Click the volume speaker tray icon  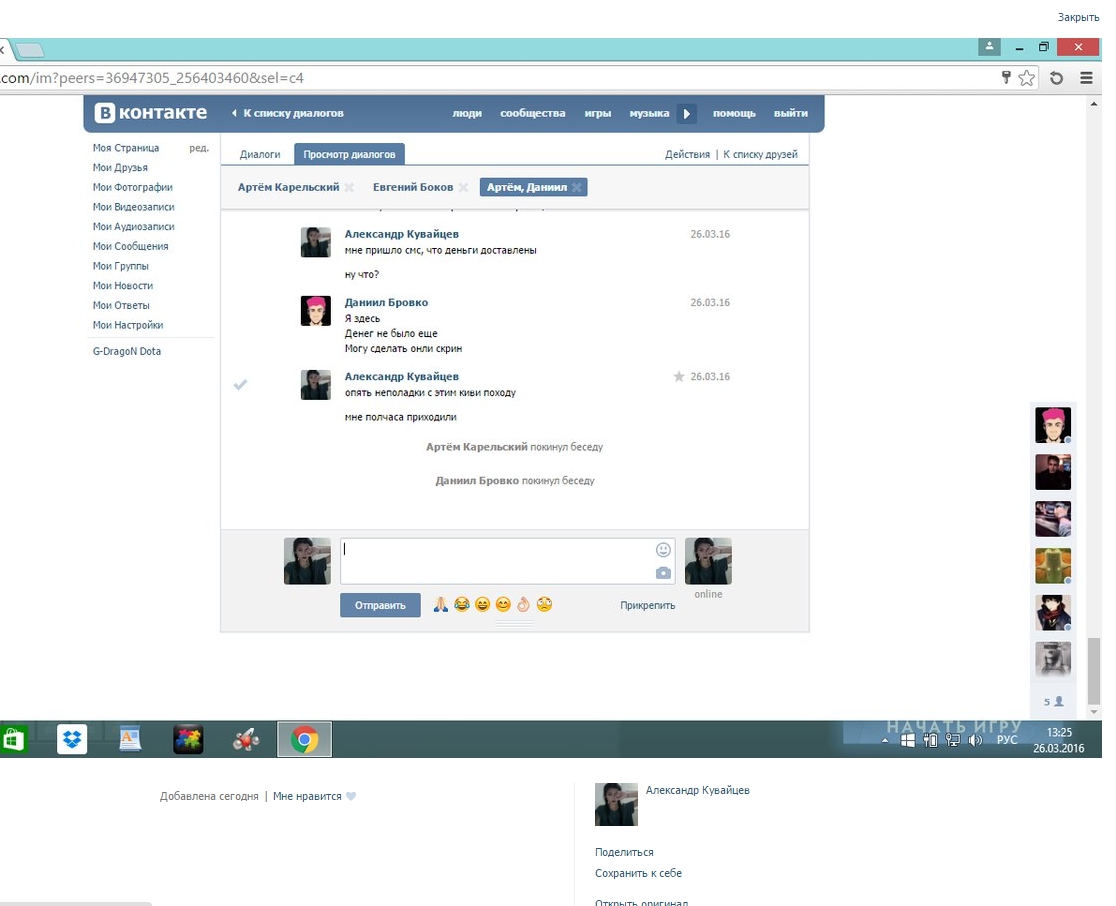click(975, 740)
